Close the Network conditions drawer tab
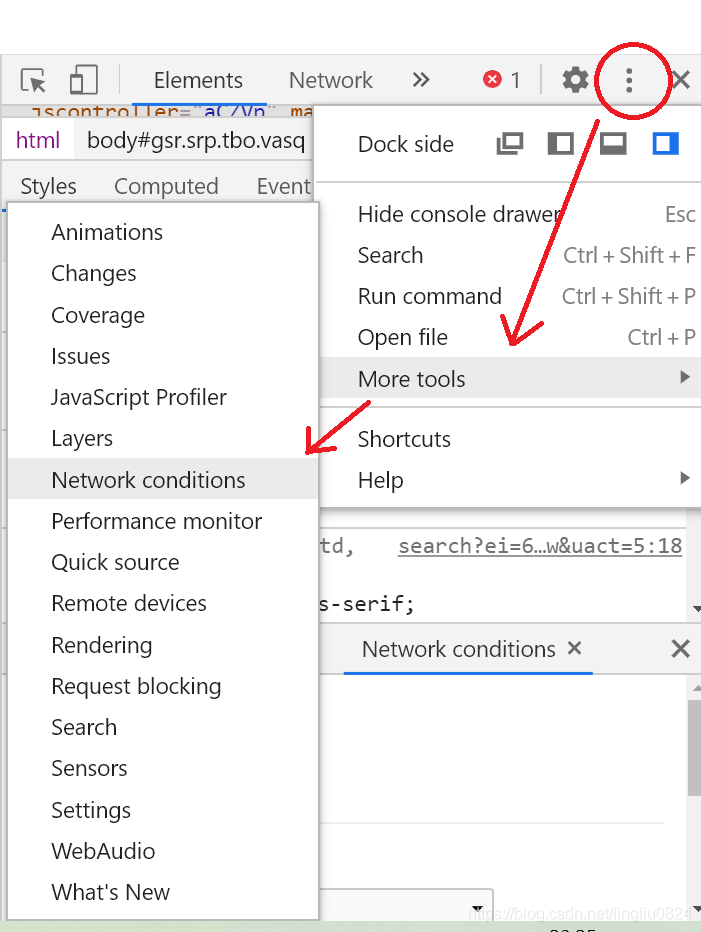The width and height of the screenshot is (701, 932). [574, 648]
